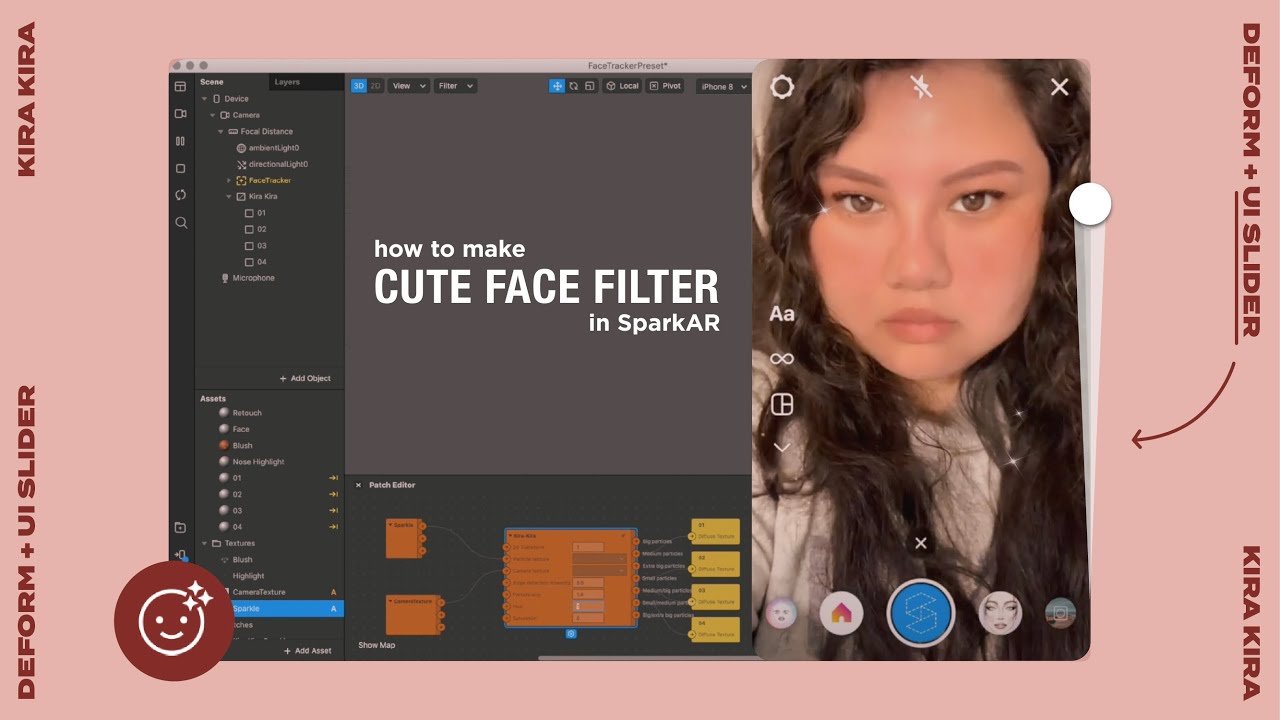Click the Add Asset button
This screenshot has width=1280, height=720.
click(308, 651)
